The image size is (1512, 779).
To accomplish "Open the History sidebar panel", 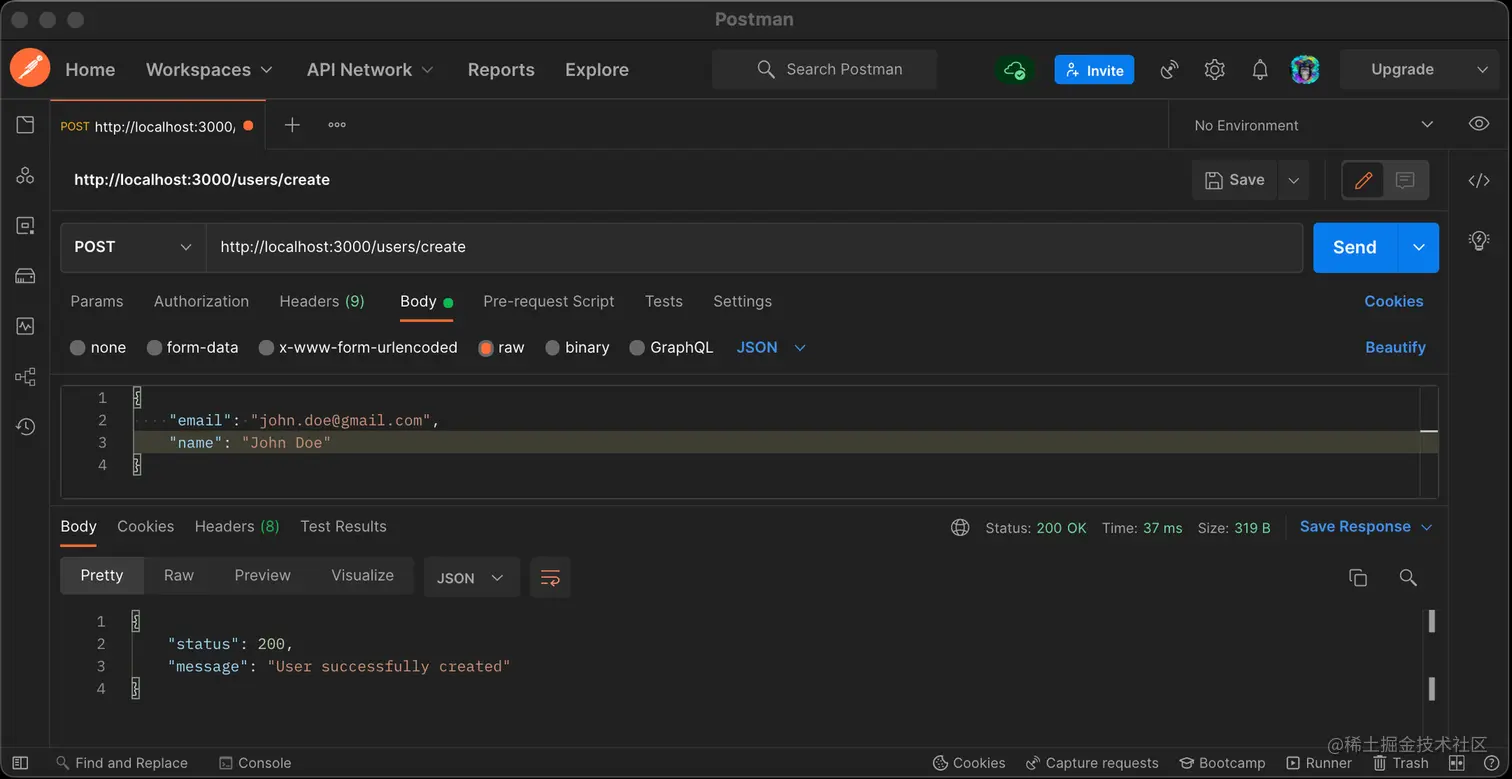I will [x=25, y=426].
